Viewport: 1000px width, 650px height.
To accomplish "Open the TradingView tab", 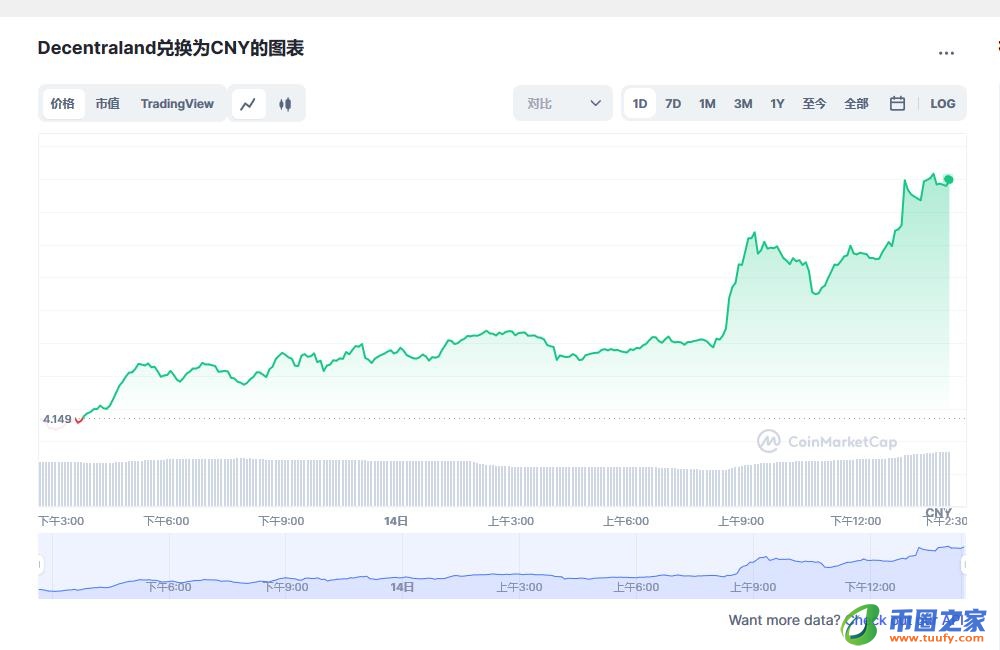I will (x=177, y=103).
